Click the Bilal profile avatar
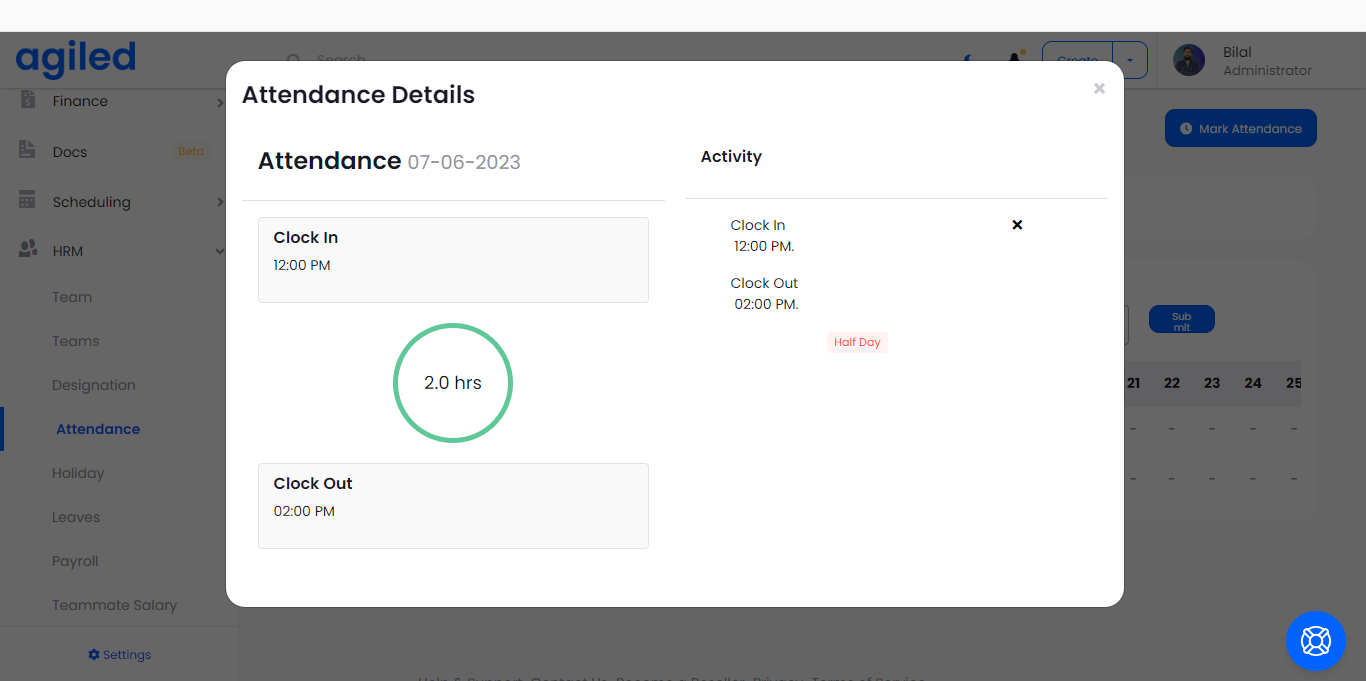Screen dimensions: 1366x681 [1189, 60]
